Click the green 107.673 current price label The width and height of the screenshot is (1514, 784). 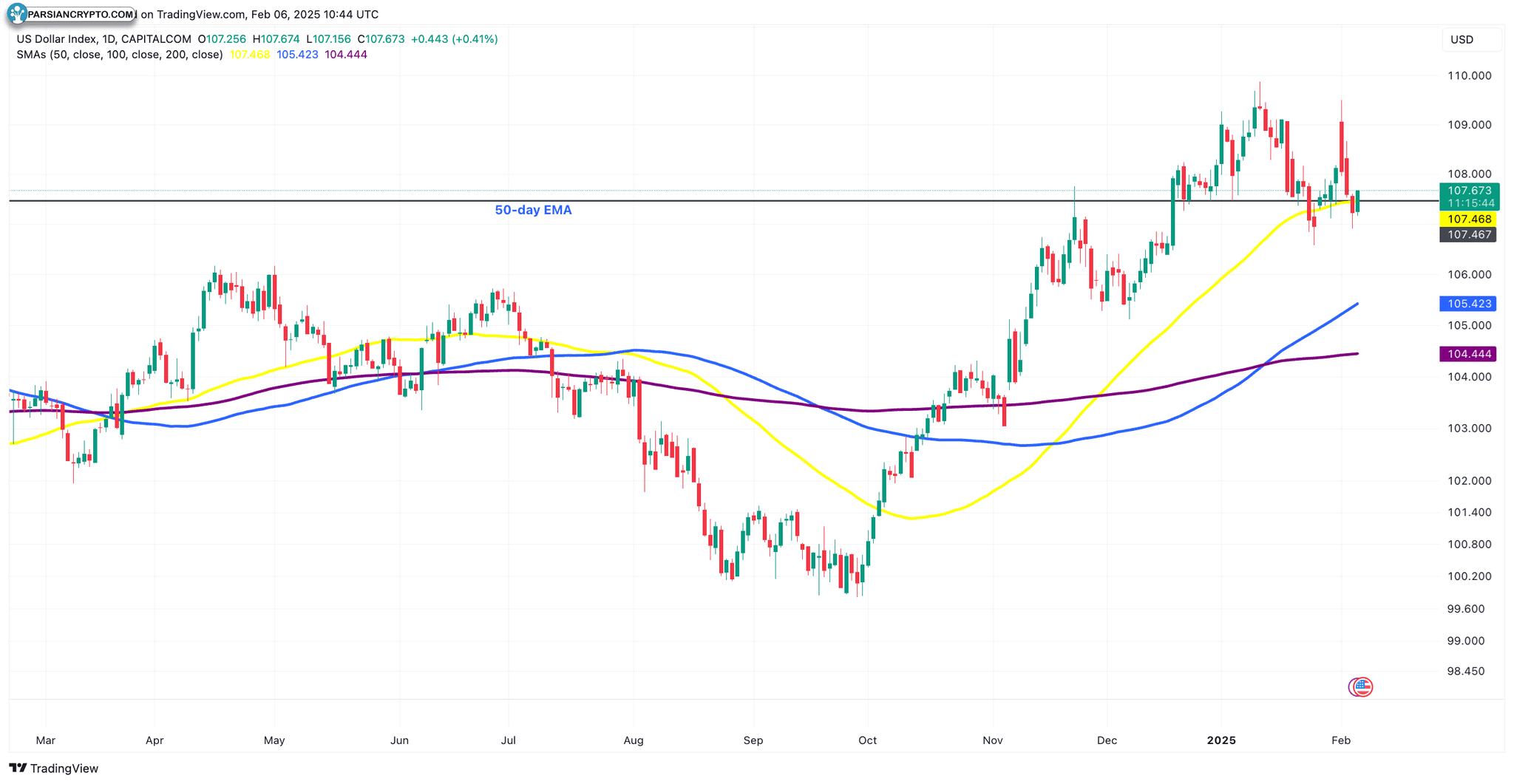point(1470,191)
